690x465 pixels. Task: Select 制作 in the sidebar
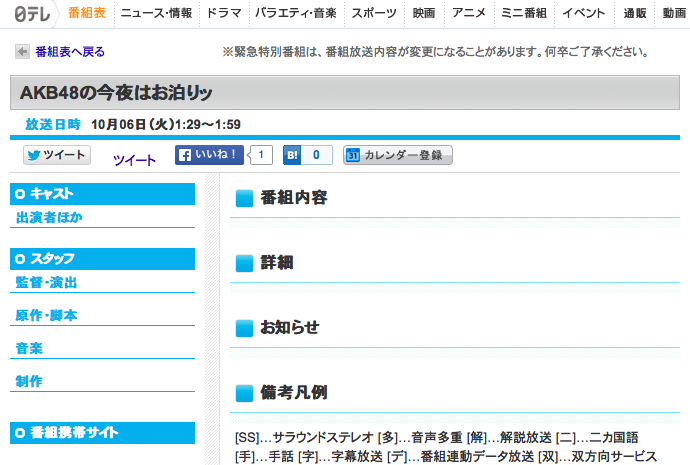tap(29, 381)
